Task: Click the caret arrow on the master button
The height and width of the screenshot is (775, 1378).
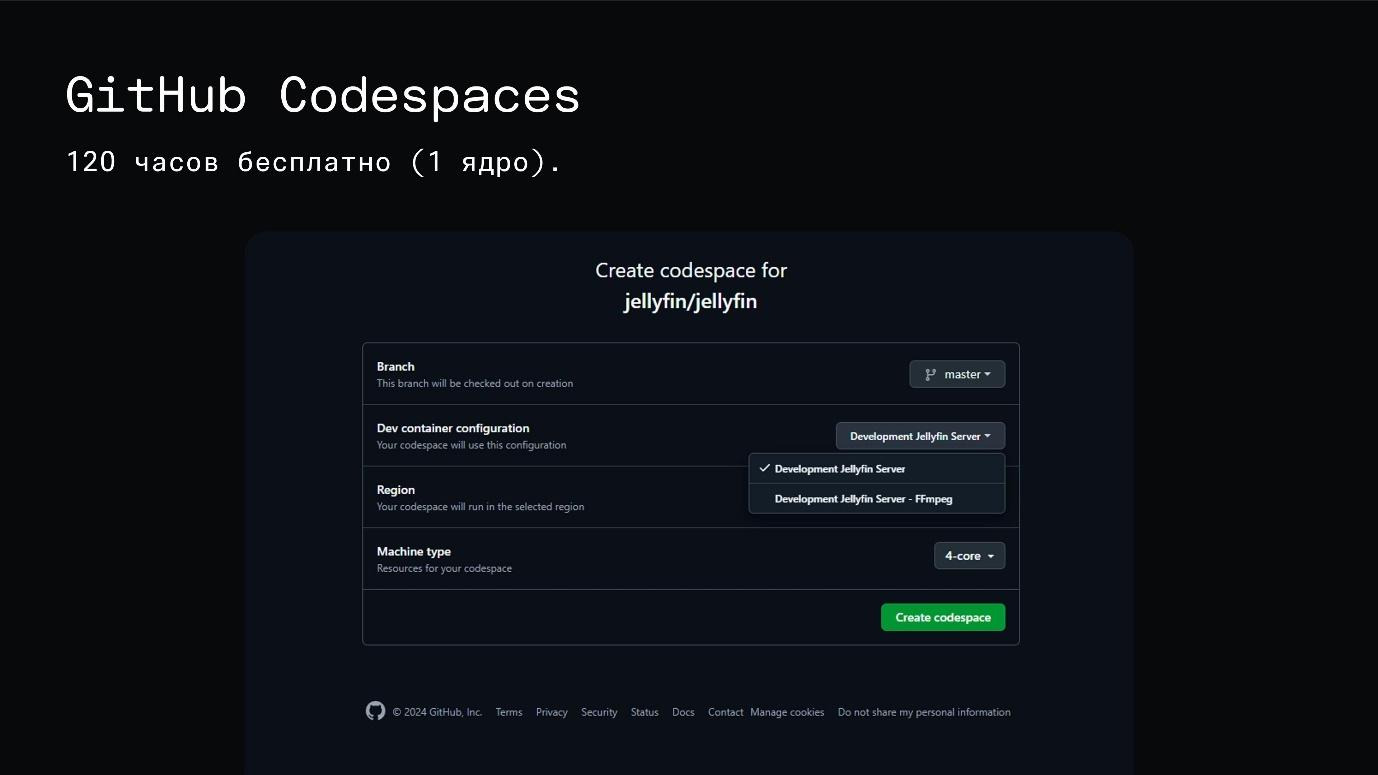Action: coord(986,374)
